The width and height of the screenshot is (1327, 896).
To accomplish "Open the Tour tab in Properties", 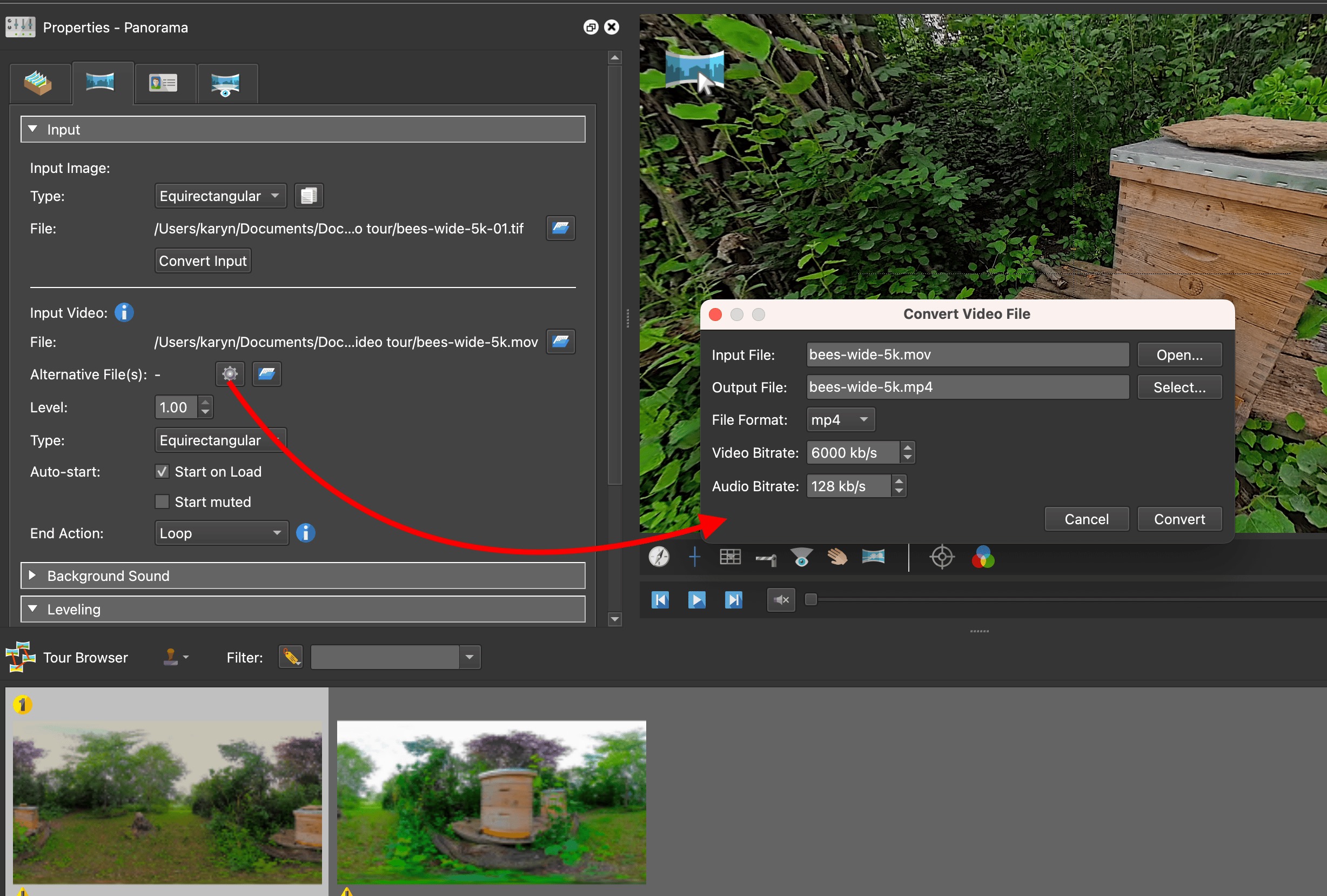I will pos(39,83).
